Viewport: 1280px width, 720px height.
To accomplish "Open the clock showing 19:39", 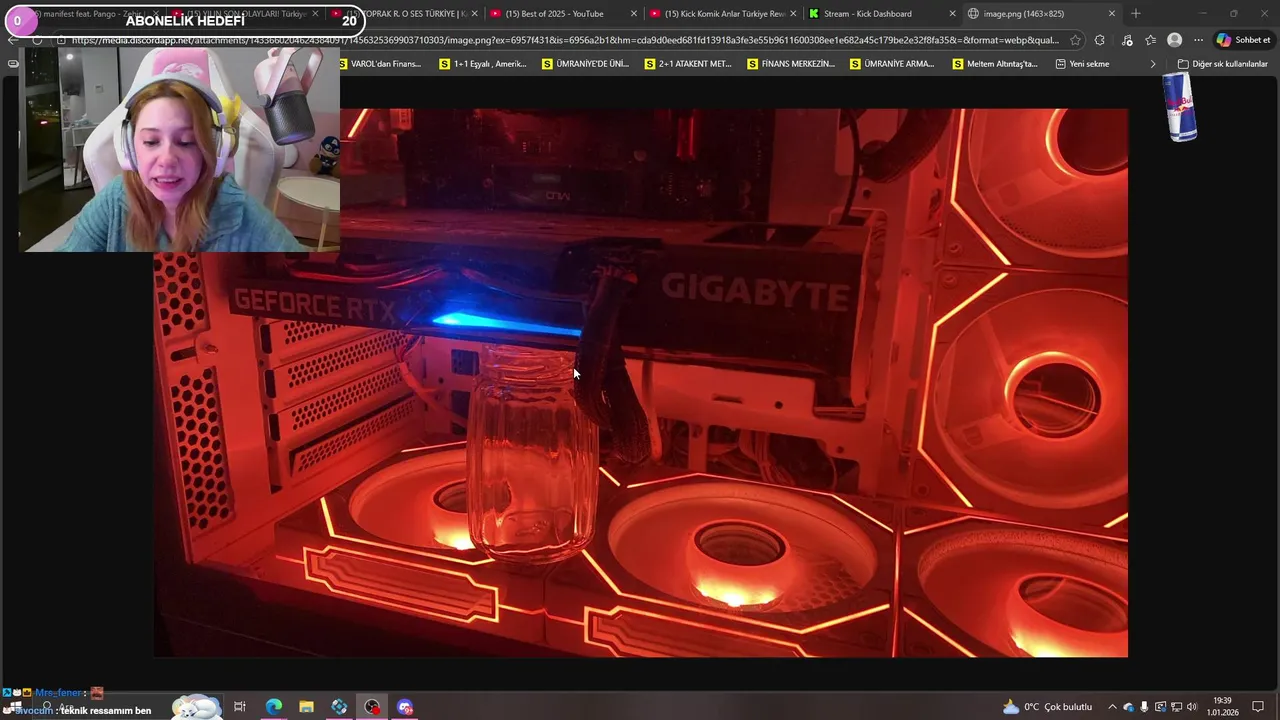I will [x=1222, y=706].
